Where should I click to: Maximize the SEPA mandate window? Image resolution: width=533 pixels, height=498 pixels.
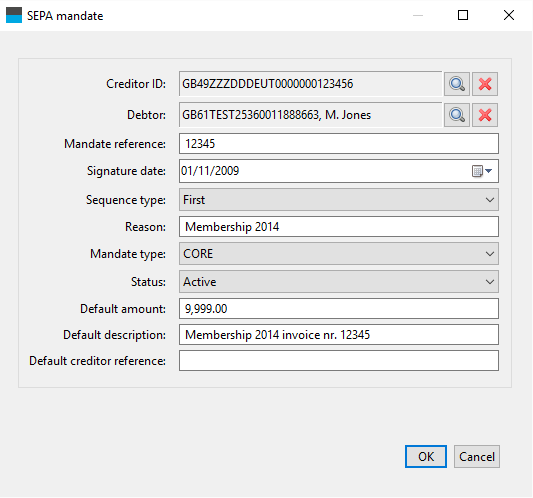click(463, 15)
